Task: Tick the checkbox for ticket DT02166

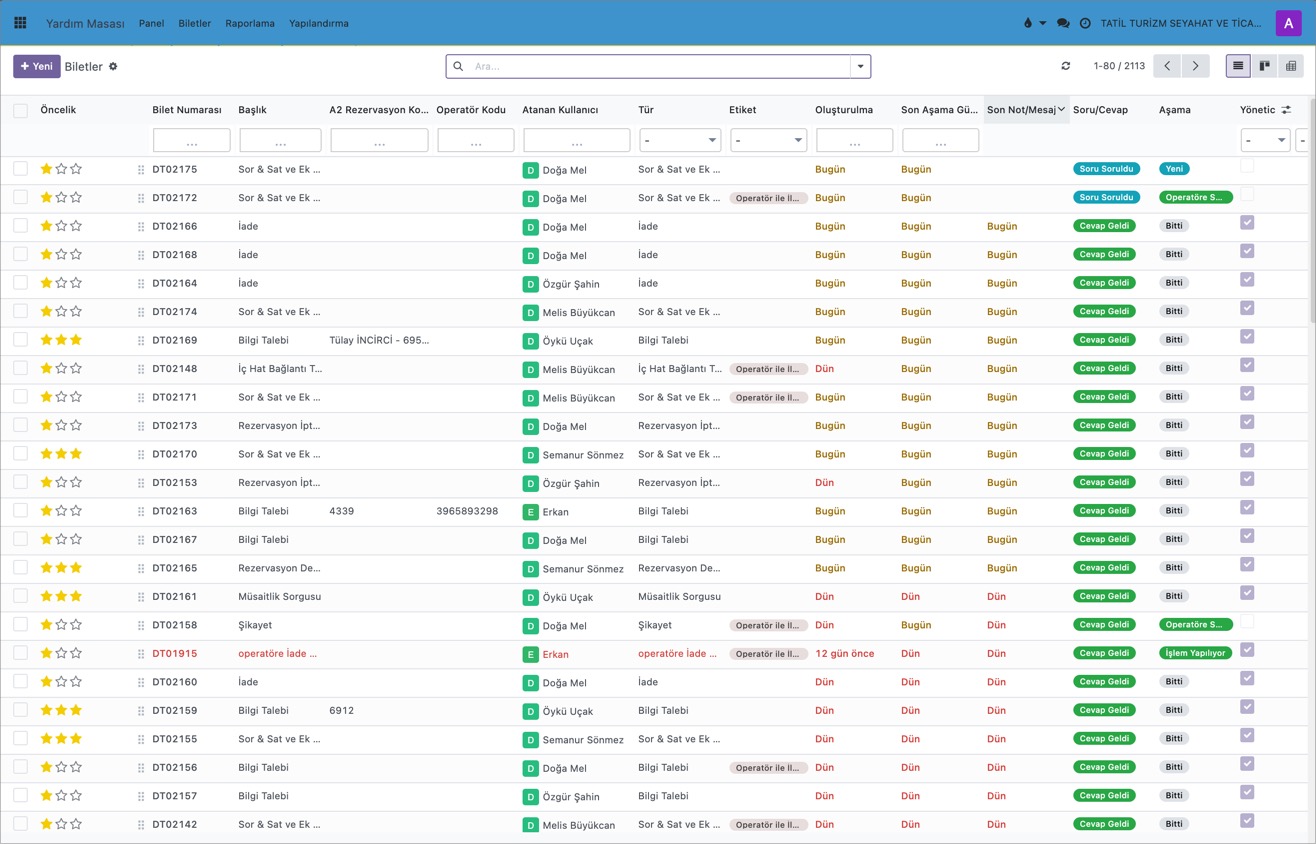Action: (20, 226)
